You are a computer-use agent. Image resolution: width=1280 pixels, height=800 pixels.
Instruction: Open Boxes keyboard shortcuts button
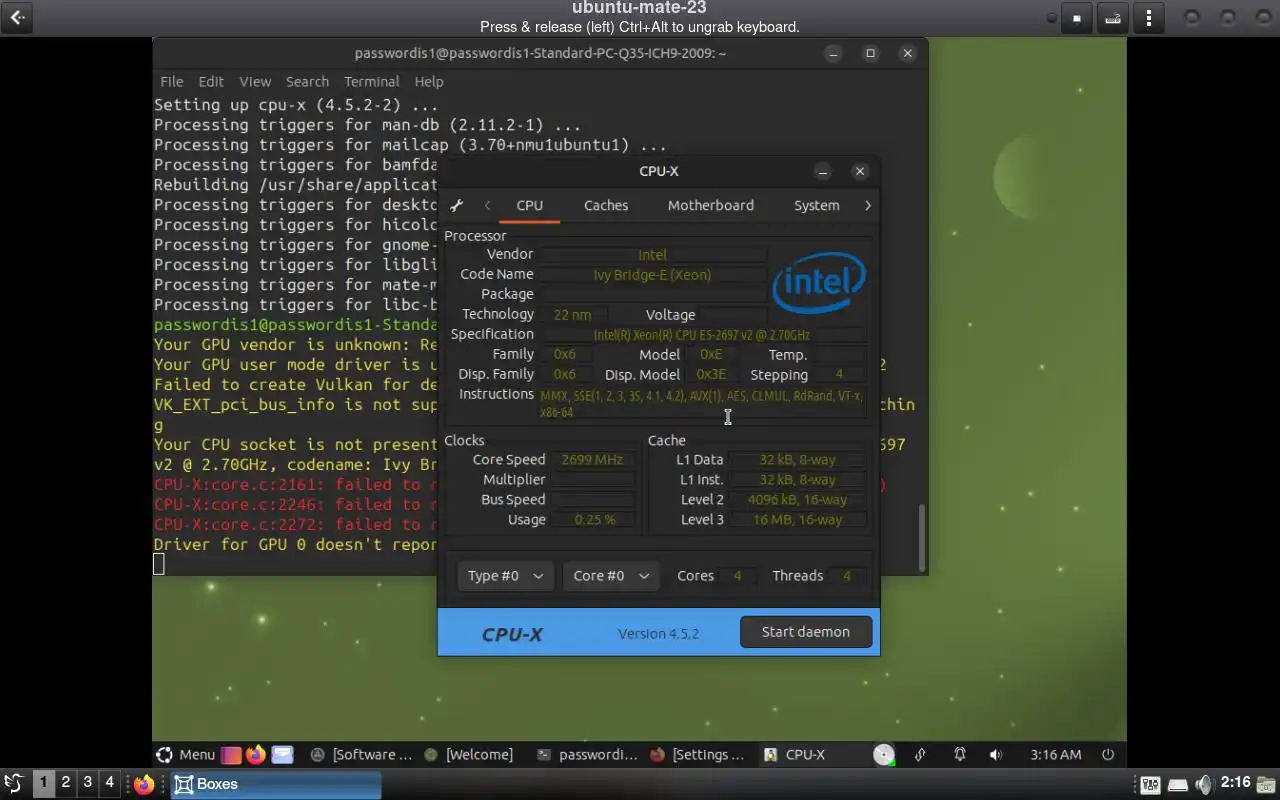click(1112, 18)
